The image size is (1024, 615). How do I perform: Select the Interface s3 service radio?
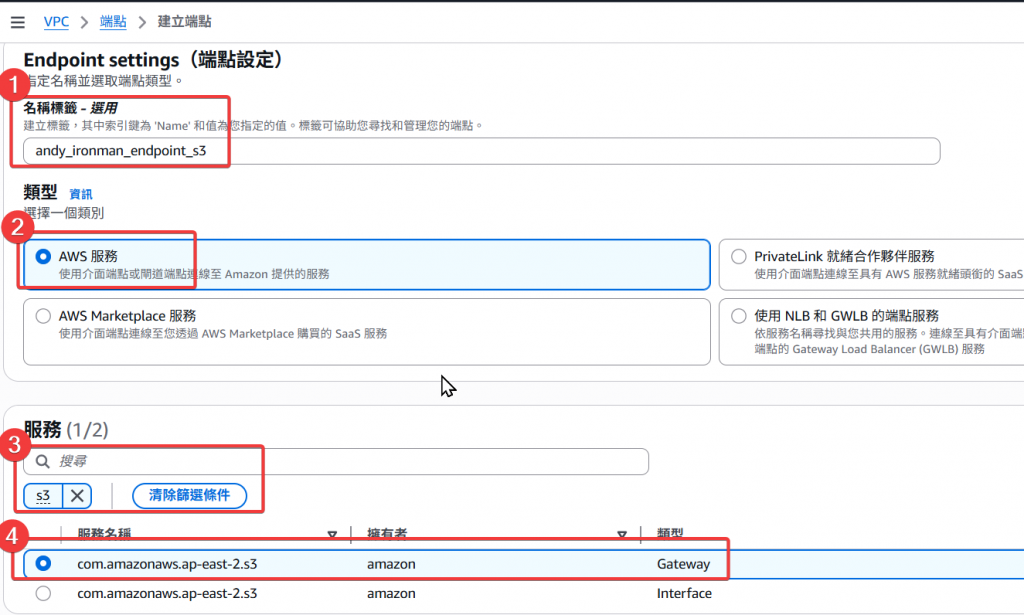click(x=43, y=593)
